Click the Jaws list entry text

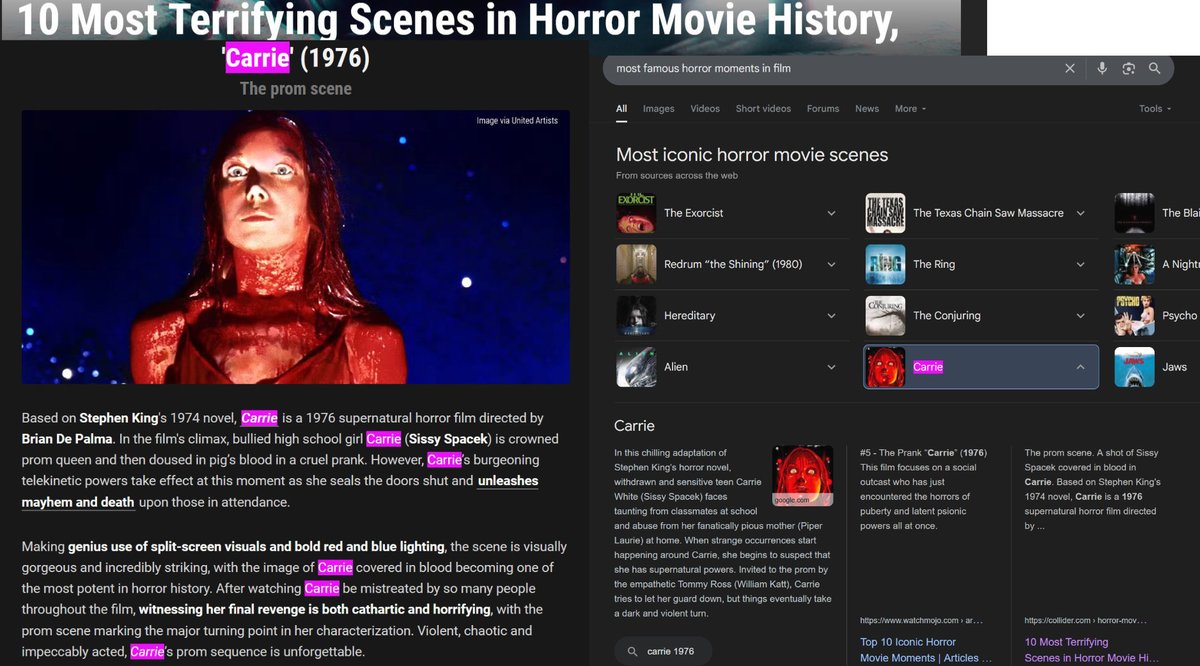1174,367
